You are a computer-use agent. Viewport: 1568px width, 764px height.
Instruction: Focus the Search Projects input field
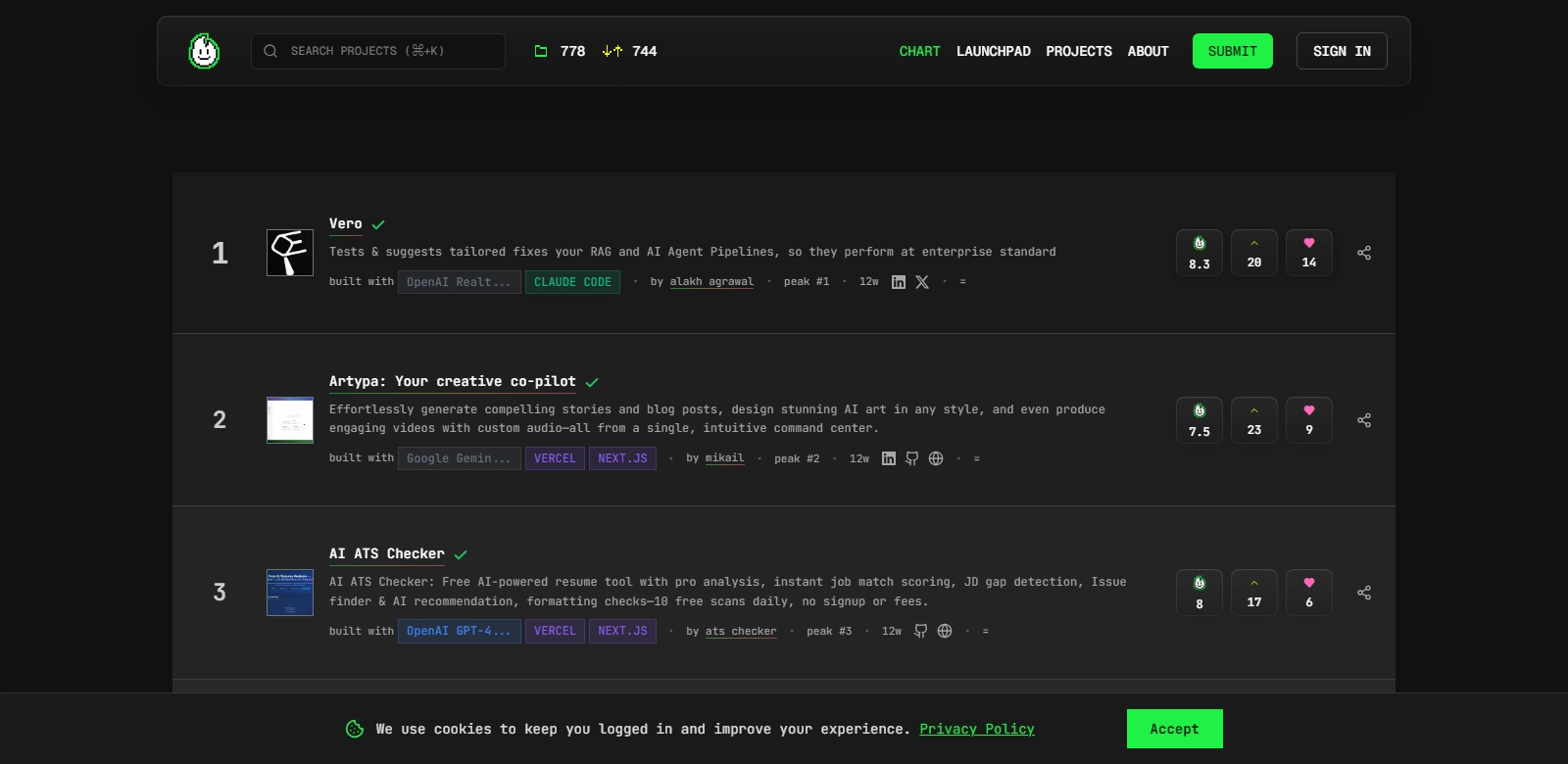(378, 51)
